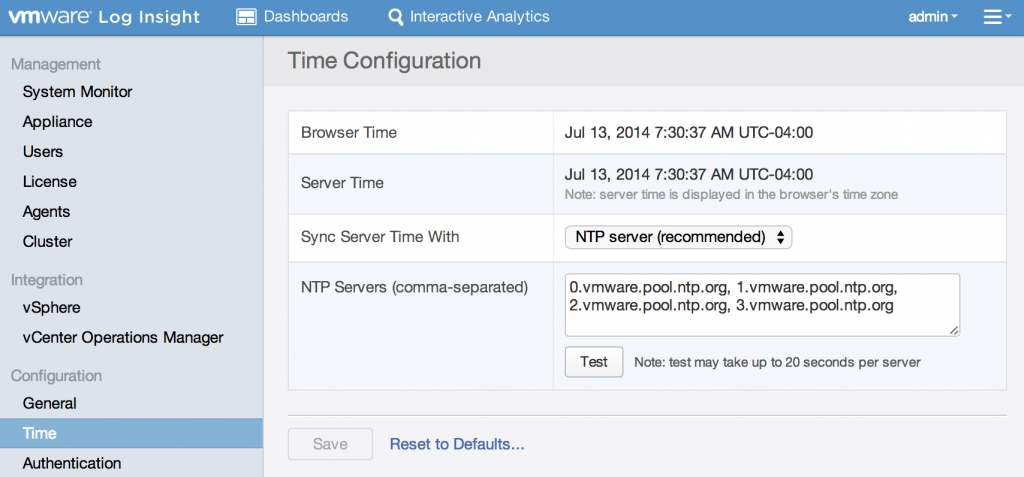Switch to Interactive Analytics tab

[479, 17]
